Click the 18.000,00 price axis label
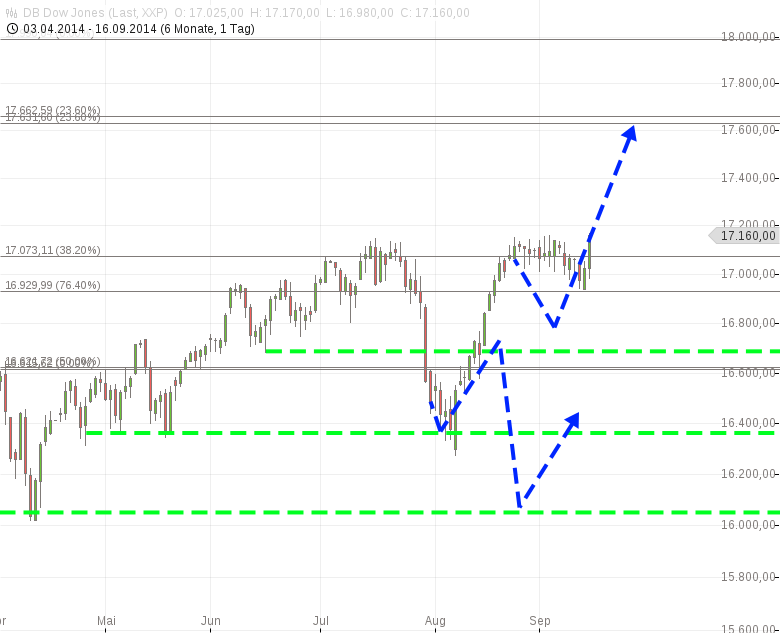This screenshot has height=633, width=780. click(x=748, y=37)
